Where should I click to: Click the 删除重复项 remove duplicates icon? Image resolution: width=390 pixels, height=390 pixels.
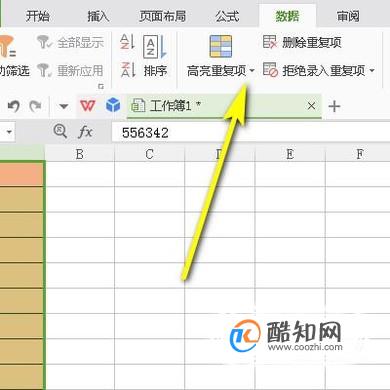pyautogui.click(x=270, y=42)
